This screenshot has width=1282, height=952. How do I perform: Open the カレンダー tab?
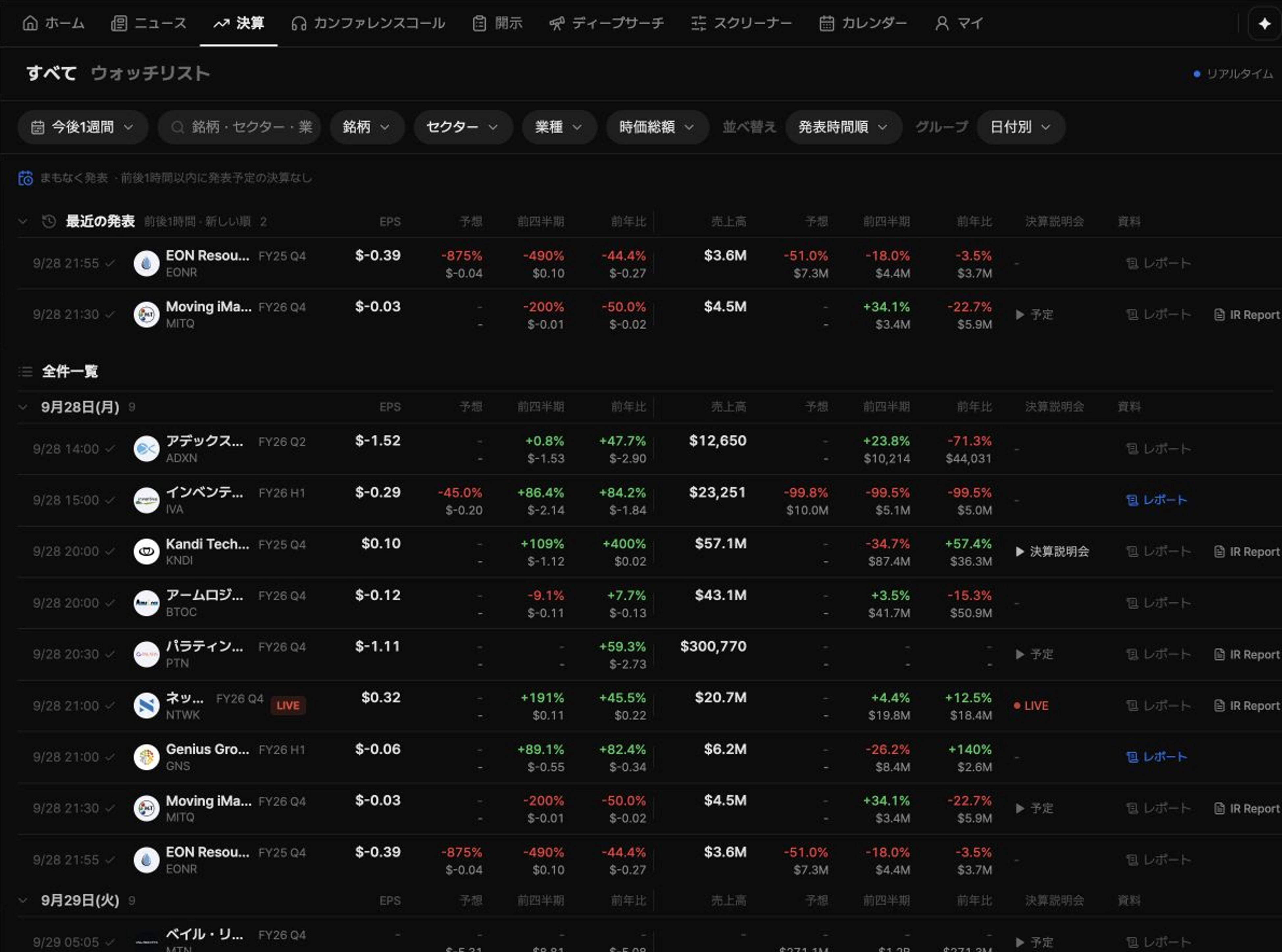(864, 23)
